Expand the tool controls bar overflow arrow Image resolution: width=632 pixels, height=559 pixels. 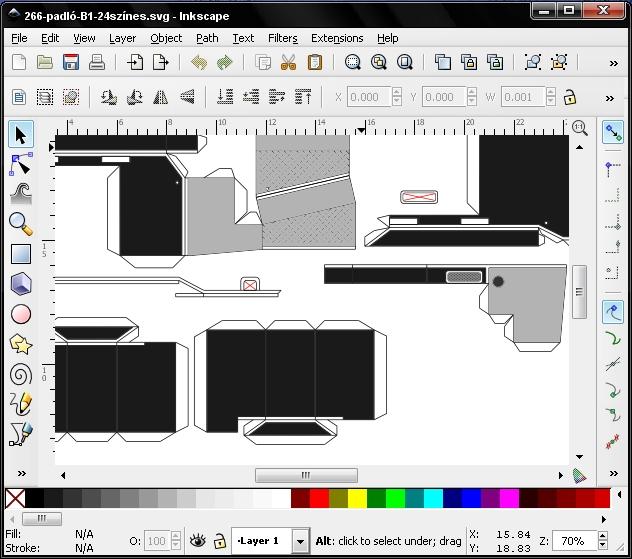(610, 98)
